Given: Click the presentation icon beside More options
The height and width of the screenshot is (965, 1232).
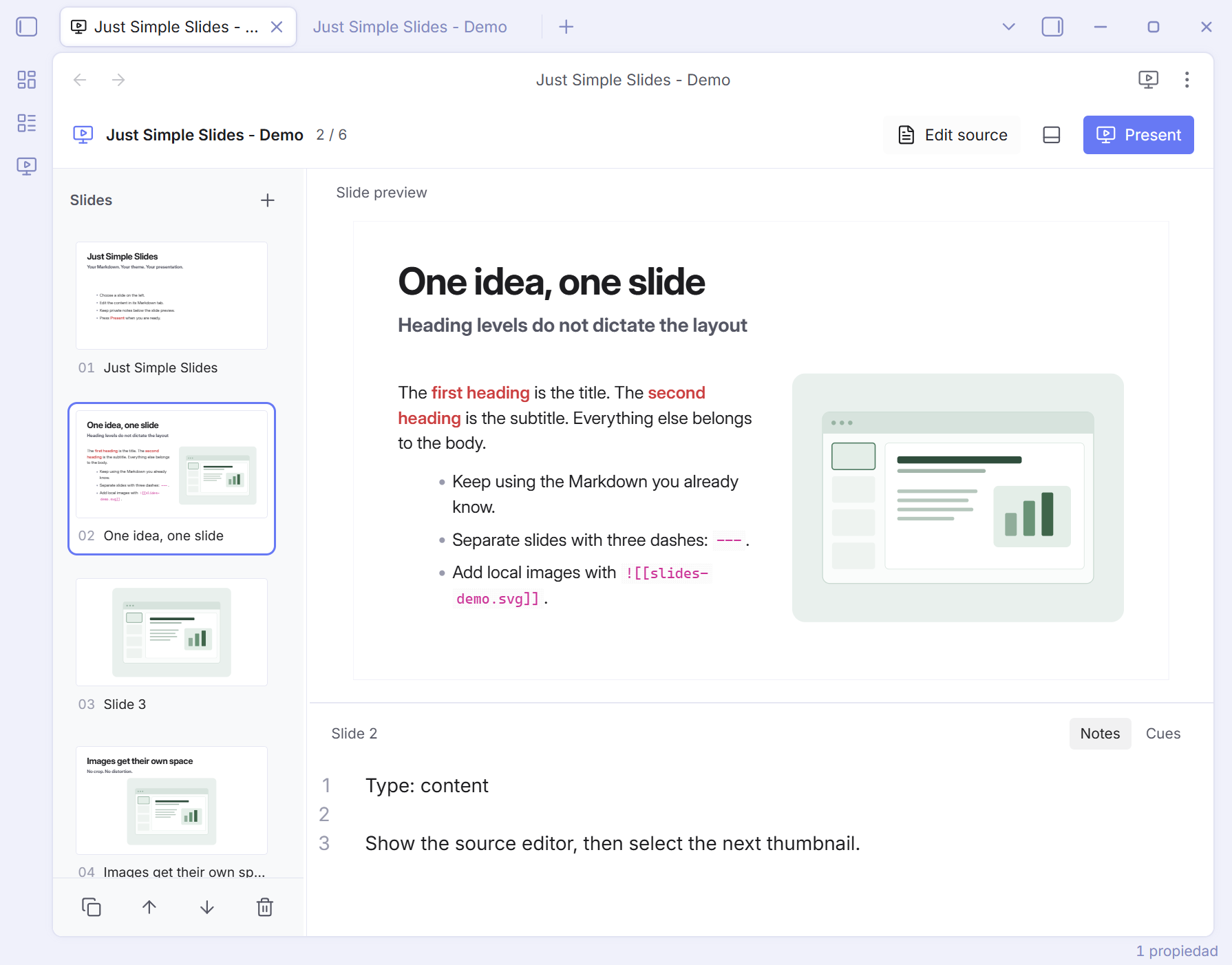Looking at the screenshot, I should pos(1148,80).
